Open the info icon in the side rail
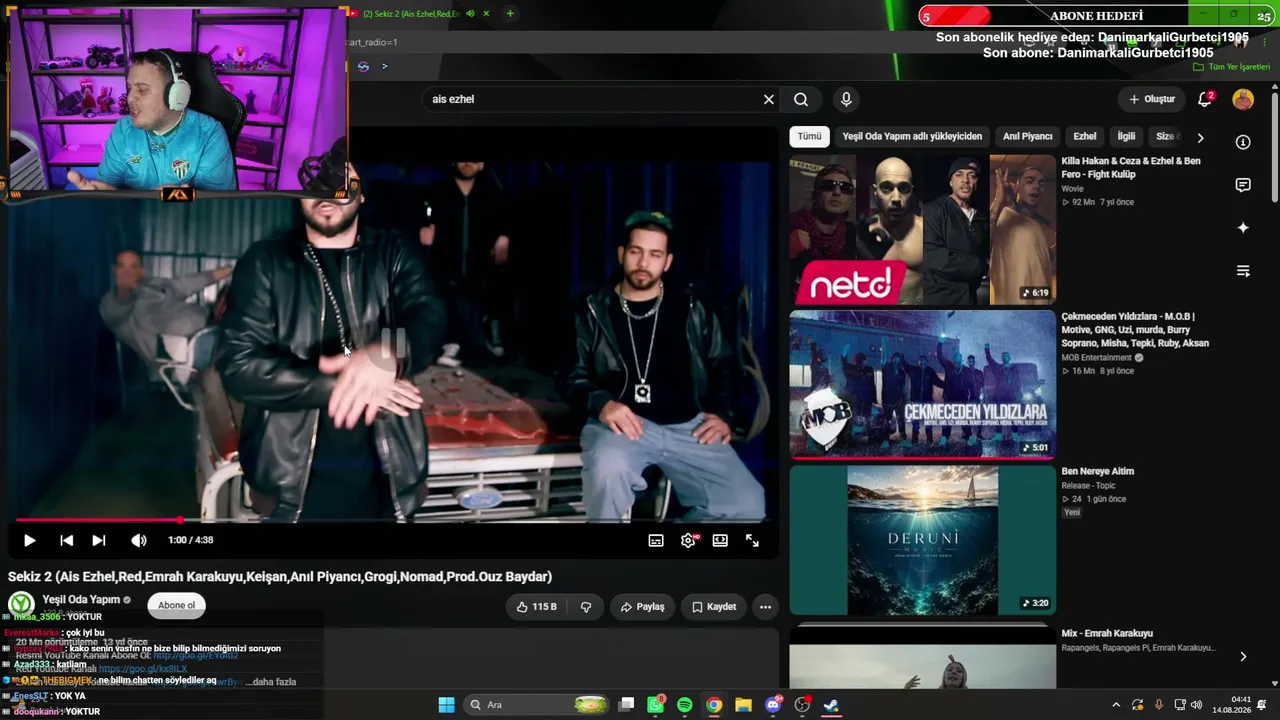Screen dimensions: 1280x720 tap(1243, 142)
